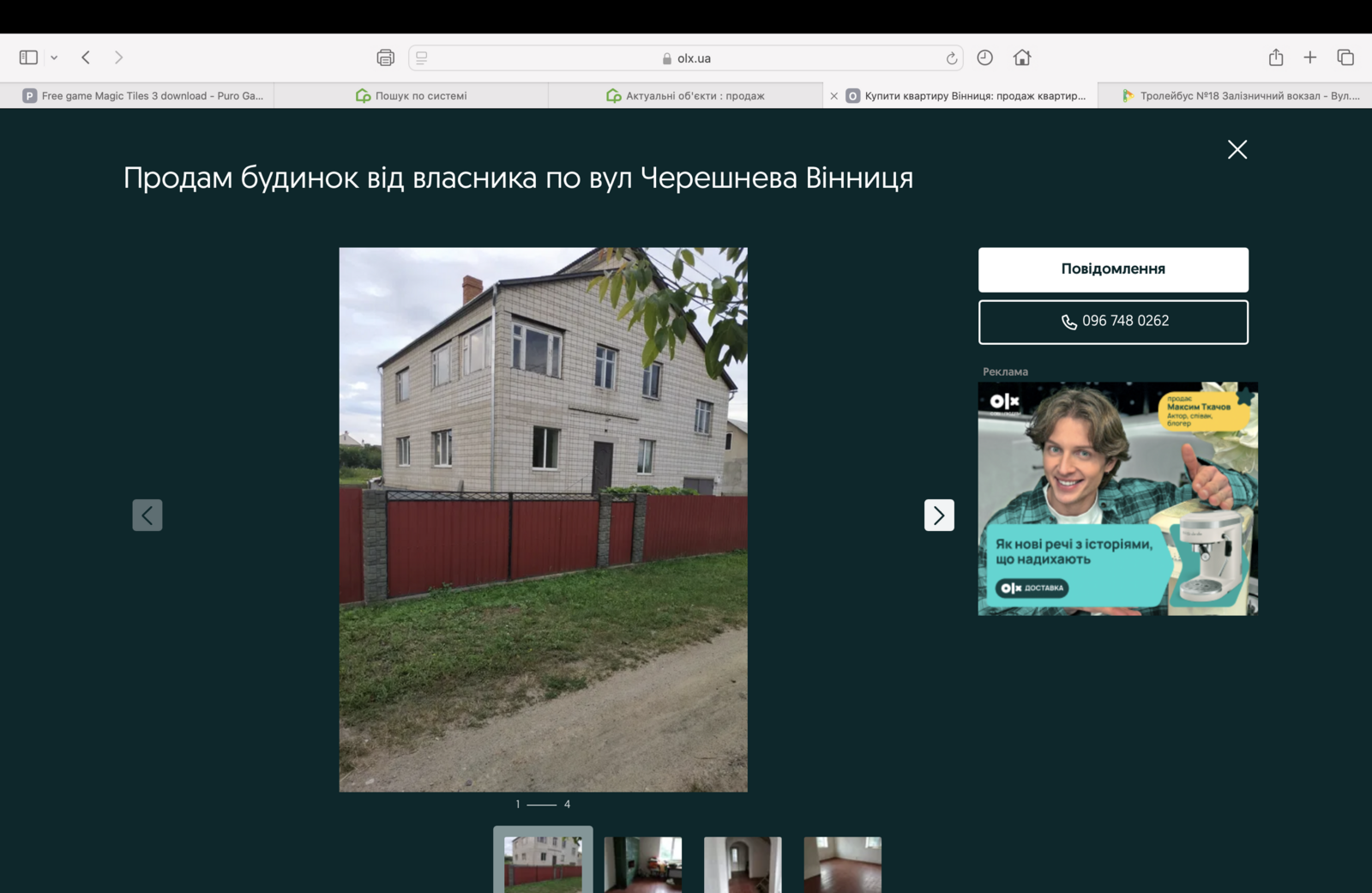Open a new tab with plus button
The height and width of the screenshot is (893, 1372).
[x=1309, y=57]
